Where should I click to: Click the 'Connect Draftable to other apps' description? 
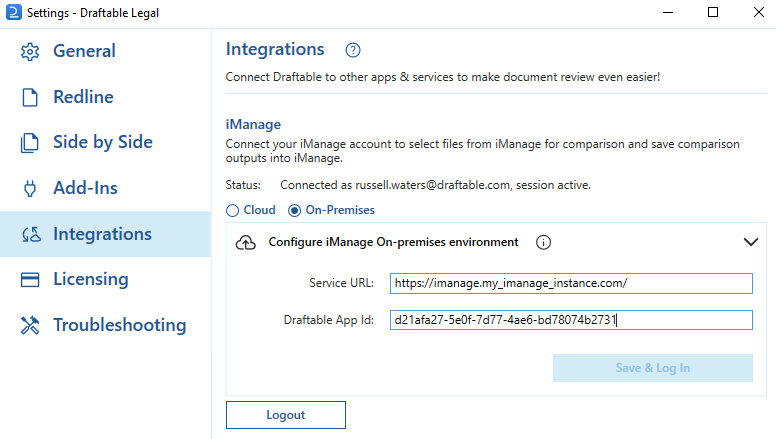coord(443,77)
